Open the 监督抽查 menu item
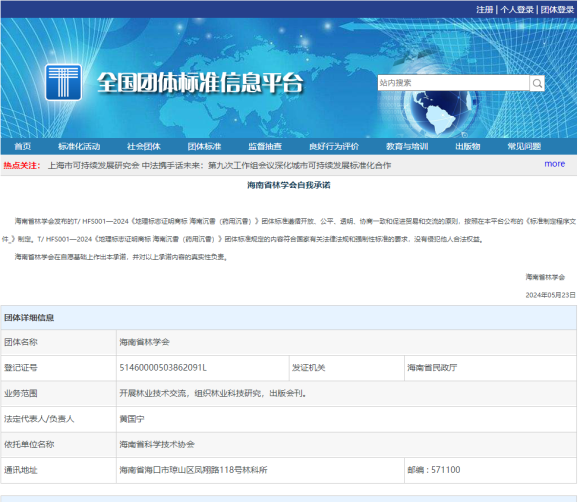The width and height of the screenshot is (580, 502). click(x=265, y=146)
